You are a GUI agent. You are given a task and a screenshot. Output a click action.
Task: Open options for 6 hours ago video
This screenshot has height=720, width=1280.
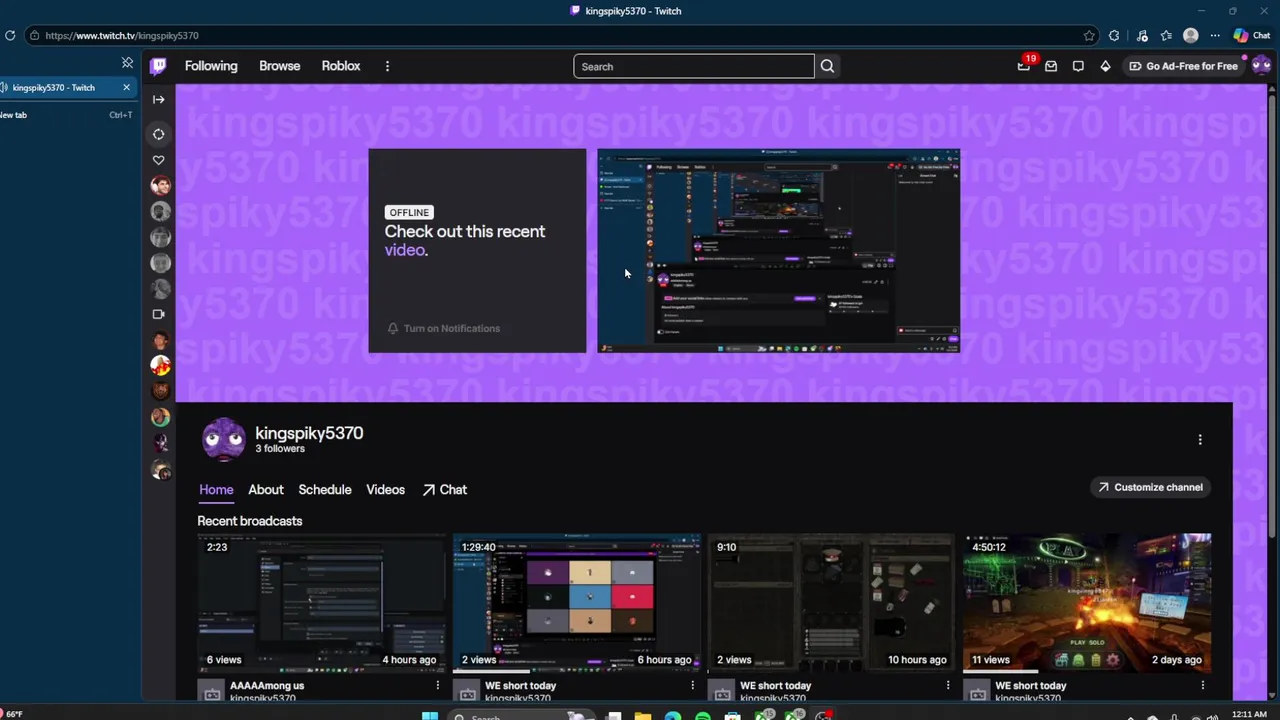coord(692,686)
